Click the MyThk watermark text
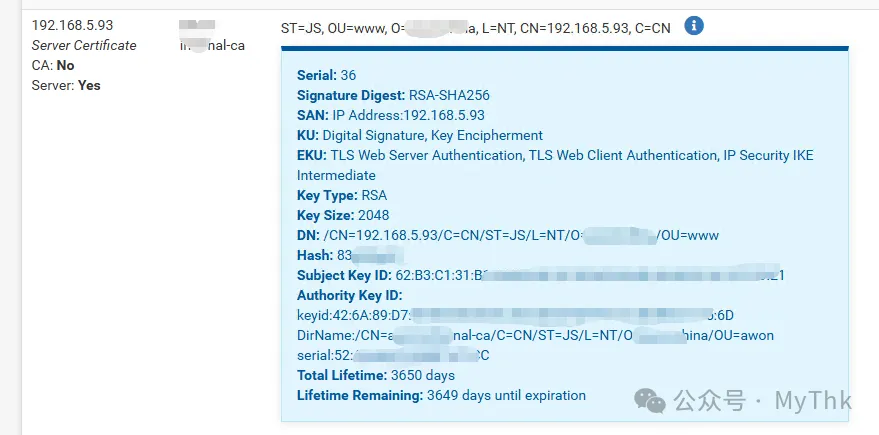This screenshot has width=879, height=435. 813,401
